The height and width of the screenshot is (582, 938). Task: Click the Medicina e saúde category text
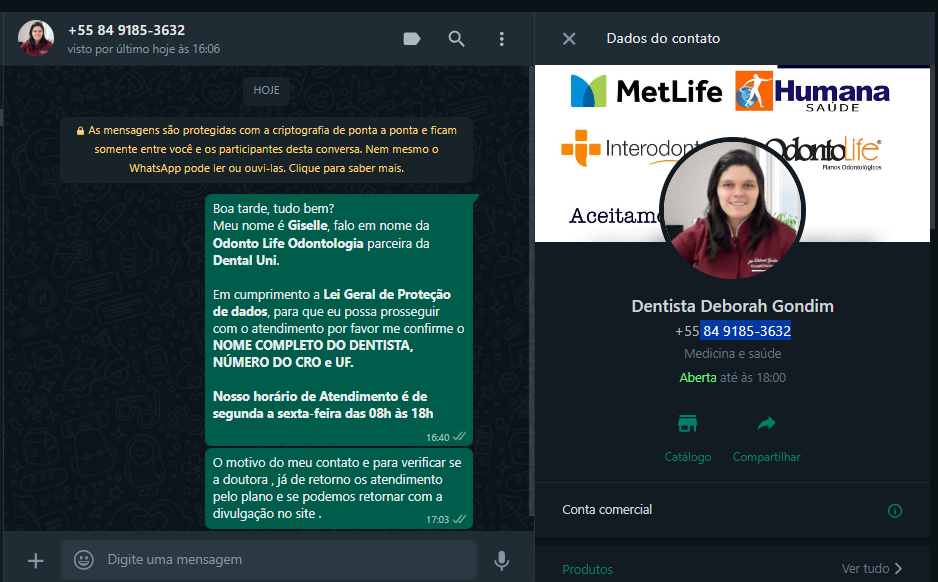[732, 354]
